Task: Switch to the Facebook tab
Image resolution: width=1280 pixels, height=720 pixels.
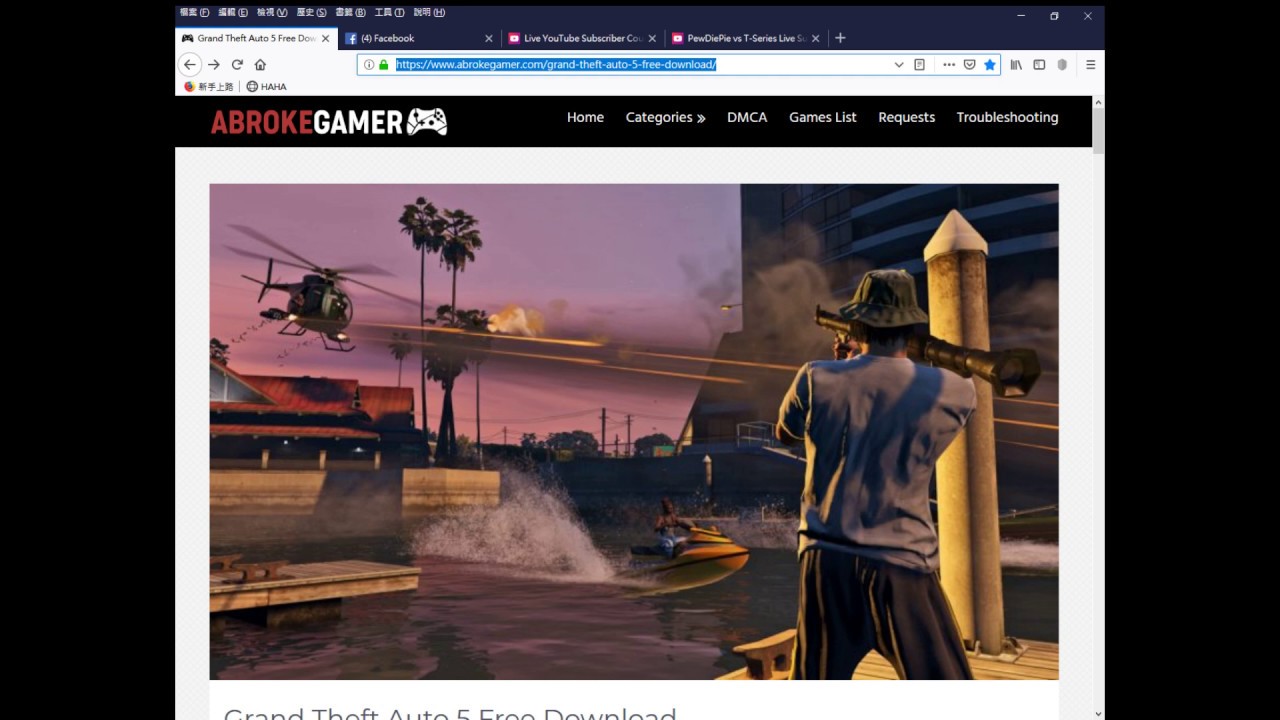Action: coord(419,38)
